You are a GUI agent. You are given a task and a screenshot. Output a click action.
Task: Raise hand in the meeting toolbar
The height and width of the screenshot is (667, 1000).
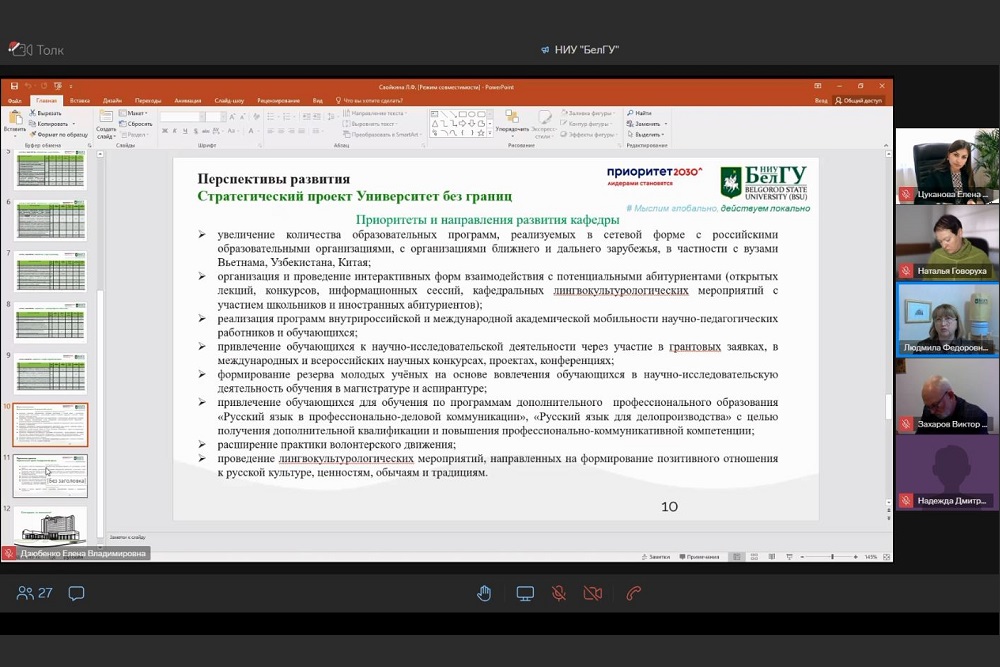point(484,593)
